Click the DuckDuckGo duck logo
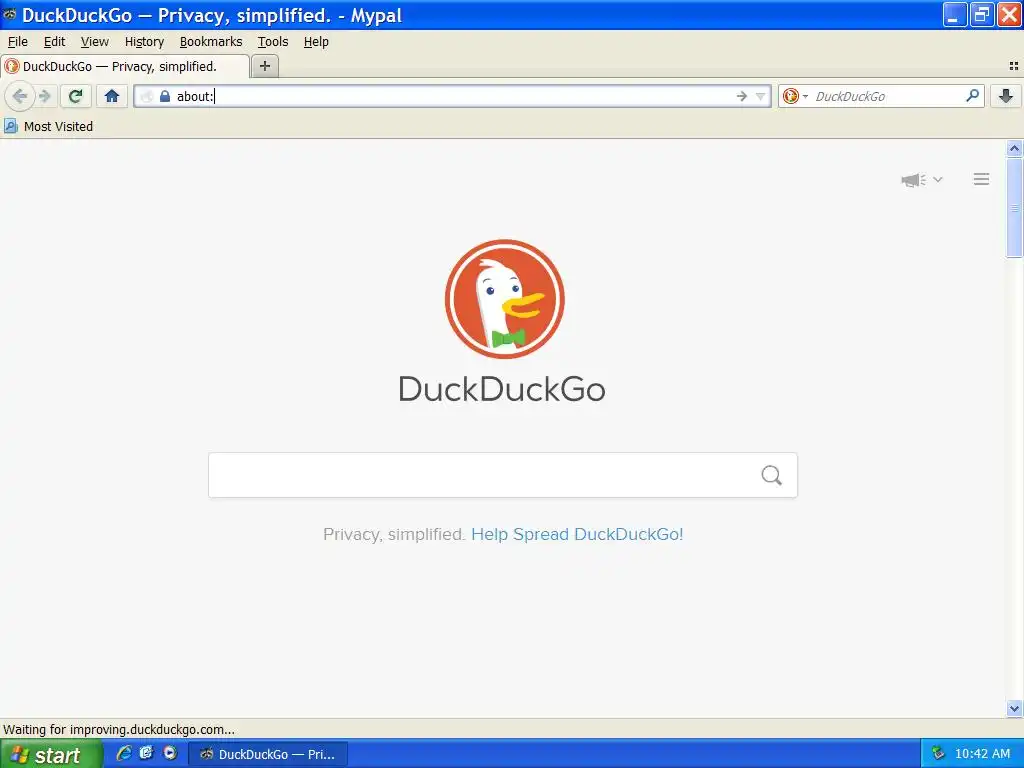1024x768 pixels. click(504, 299)
